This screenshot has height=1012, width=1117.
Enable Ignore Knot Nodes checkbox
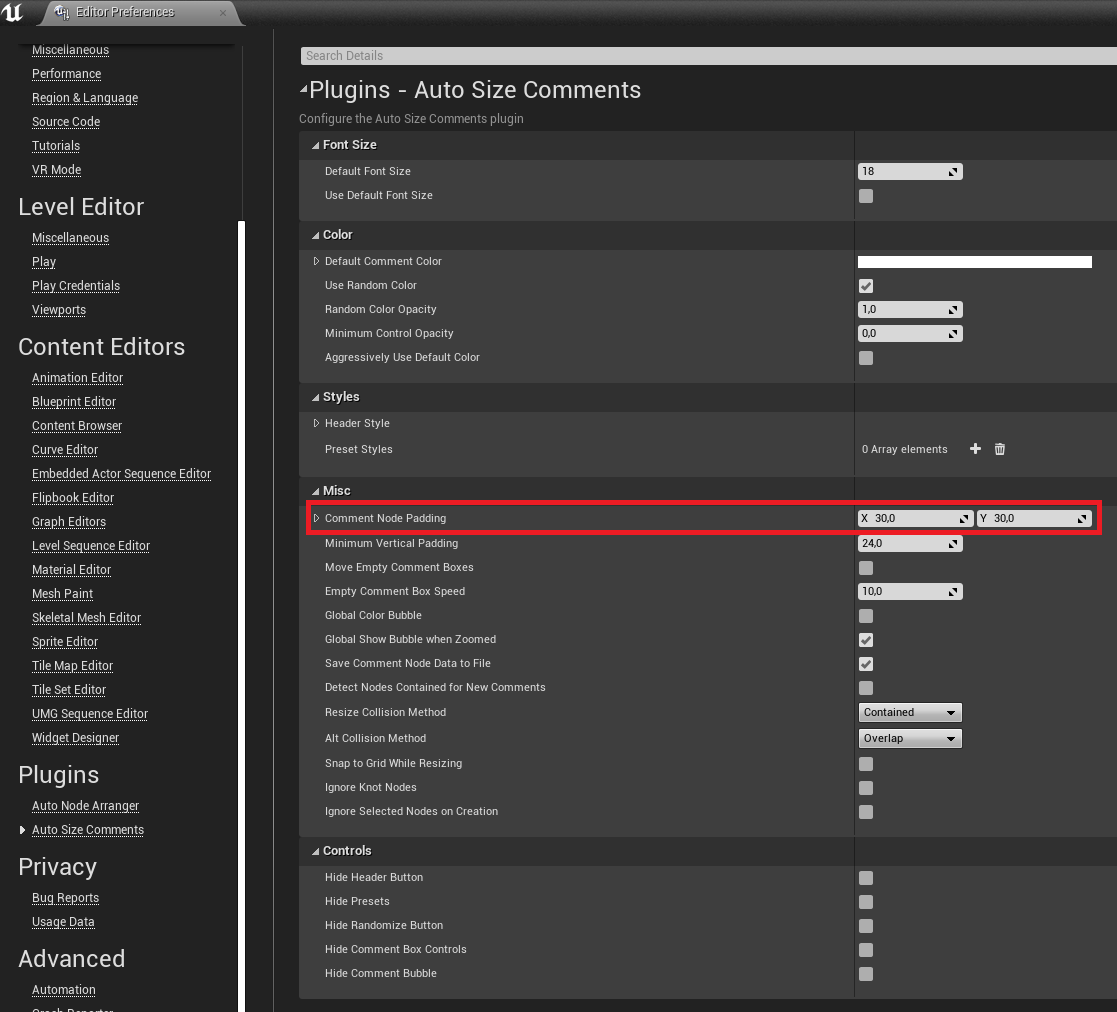(866, 788)
